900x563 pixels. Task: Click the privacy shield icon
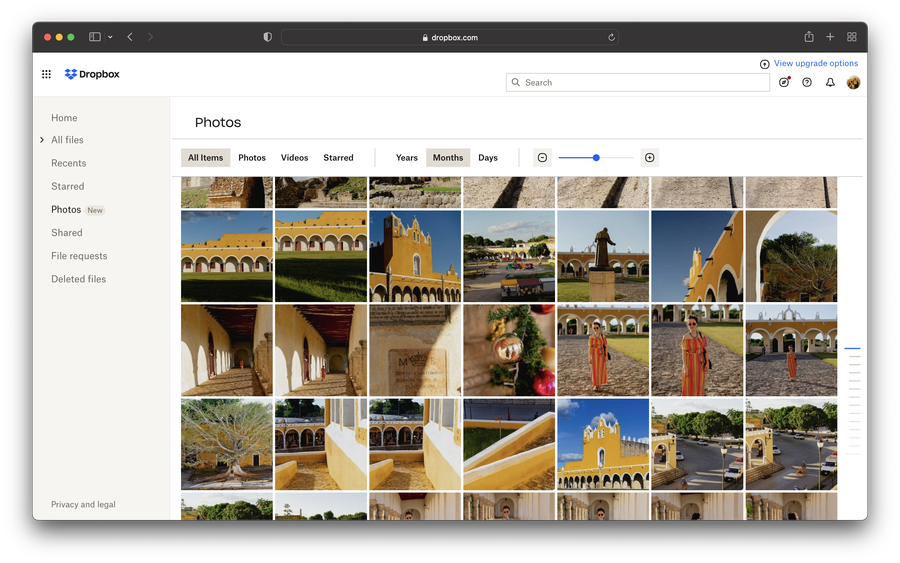click(x=267, y=37)
